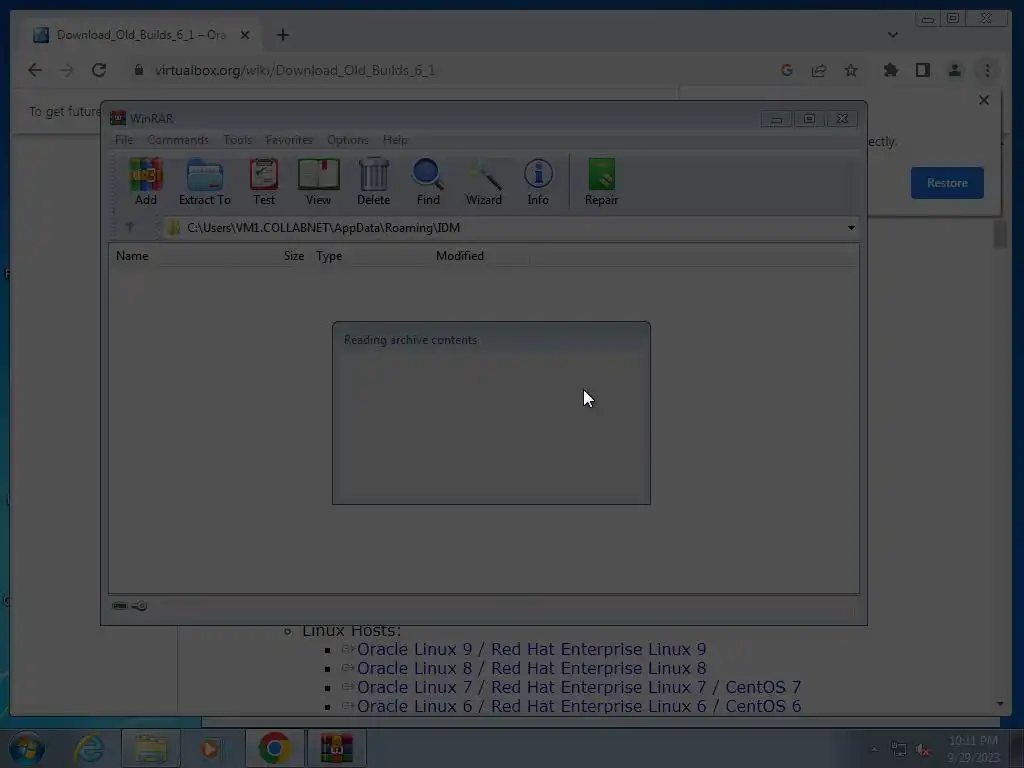Open Extract To tool in WinRAR

point(204,182)
